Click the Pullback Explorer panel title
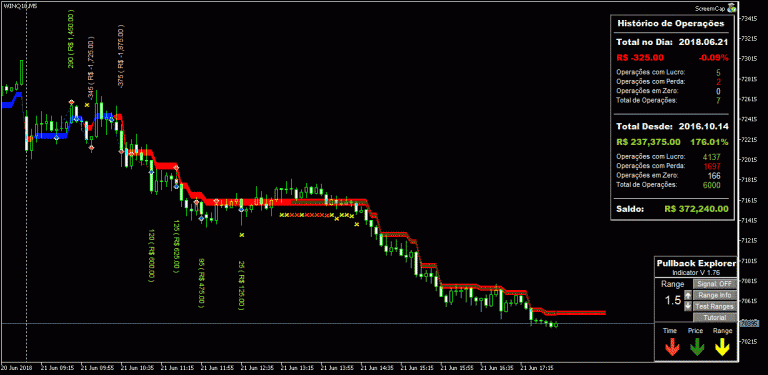The width and height of the screenshot is (768, 375). click(696, 263)
